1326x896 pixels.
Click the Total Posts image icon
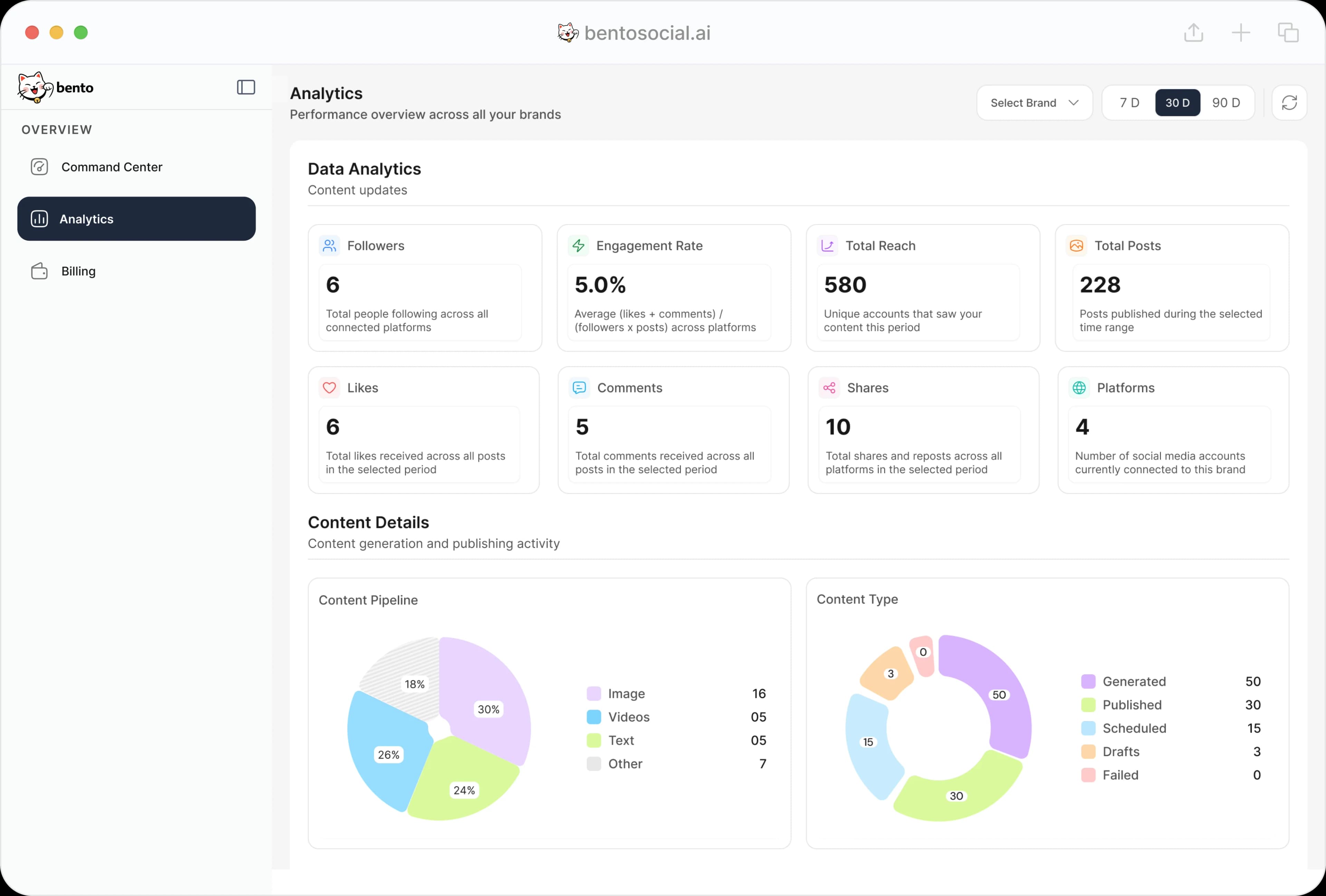click(1077, 246)
